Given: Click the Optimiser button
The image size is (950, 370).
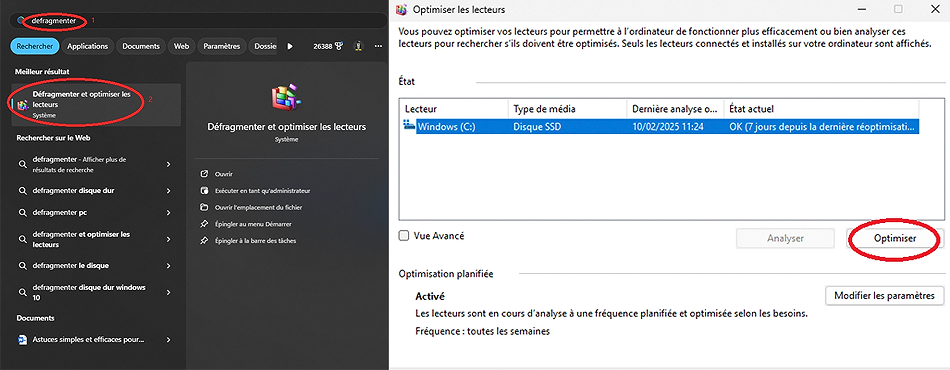Looking at the screenshot, I should [x=895, y=239].
